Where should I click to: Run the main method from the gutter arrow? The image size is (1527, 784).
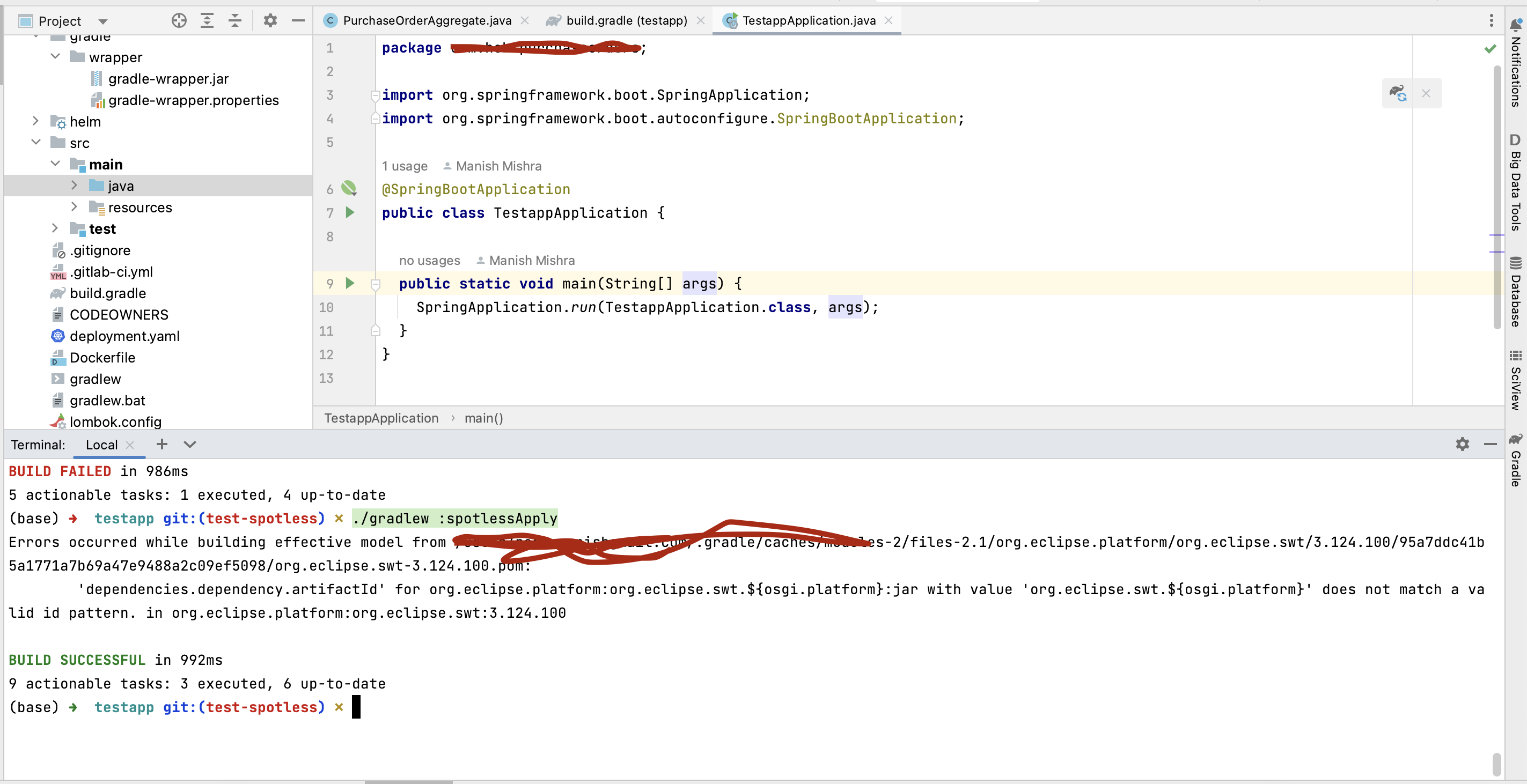click(350, 283)
